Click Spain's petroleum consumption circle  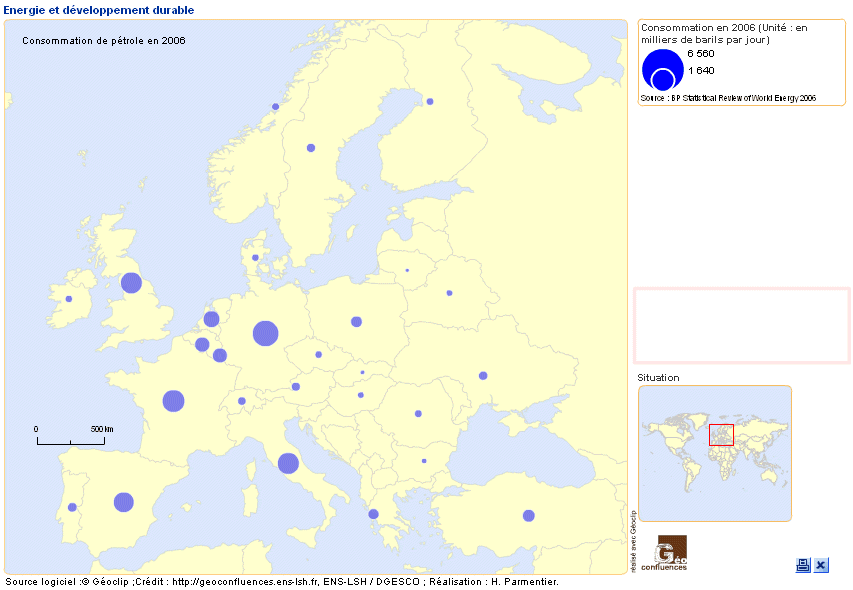click(x=124, y=500)
